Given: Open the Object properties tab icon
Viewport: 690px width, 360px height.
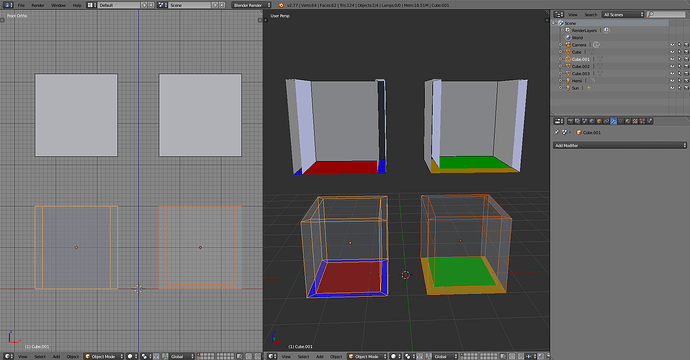Looking at the screenshot, I should click(599, 121).
